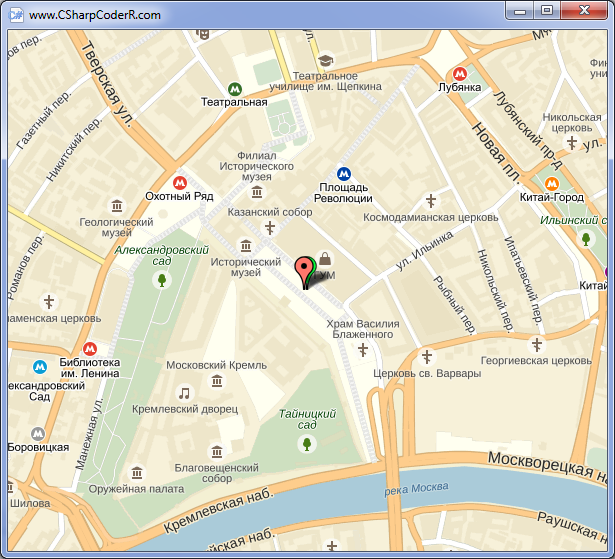Screen dimensions: 615x559
Task: Close the www.CSharpCoderR.com window
Action: [x=584, y=11]
